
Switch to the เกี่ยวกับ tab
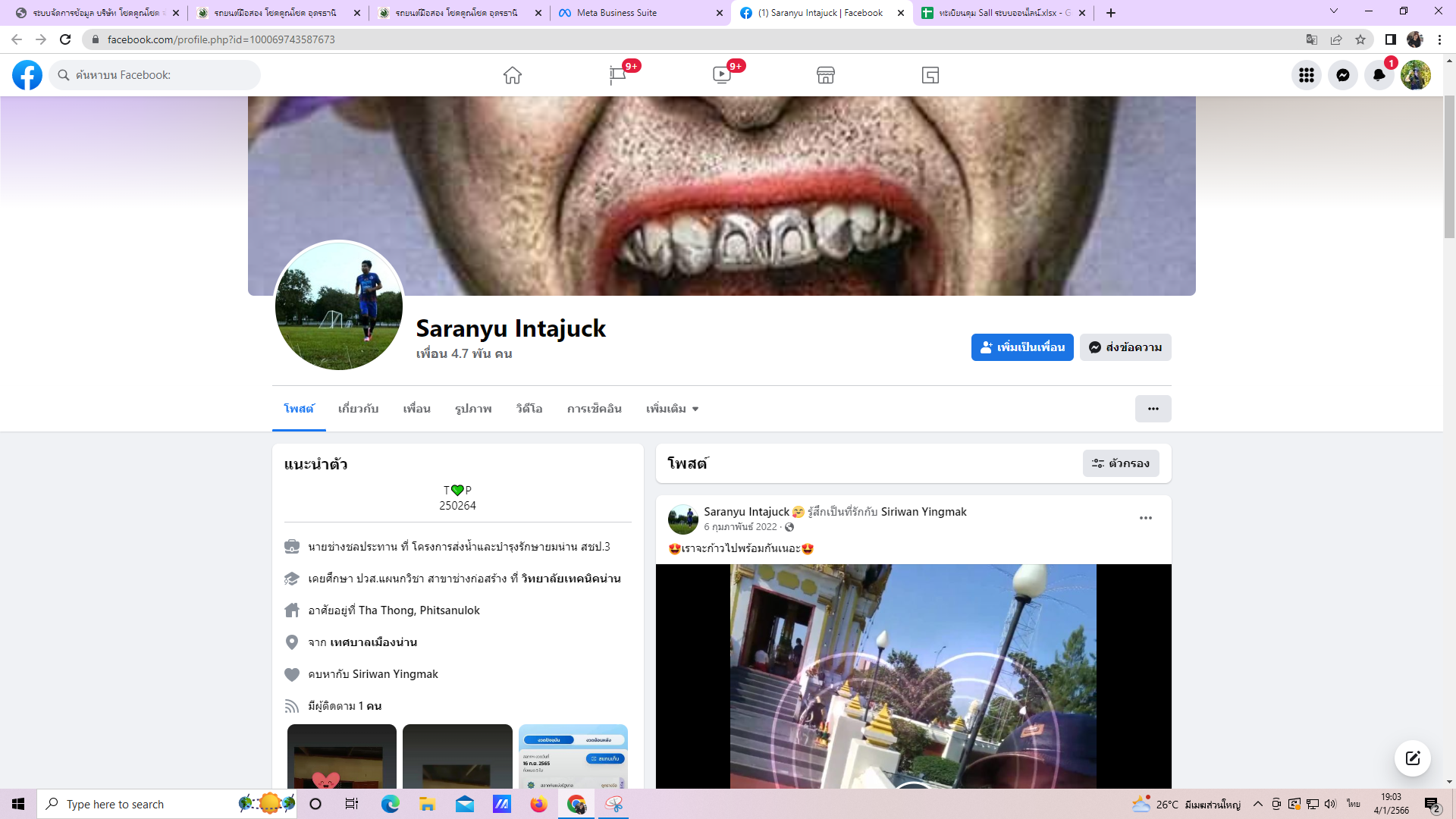point(358,409)
